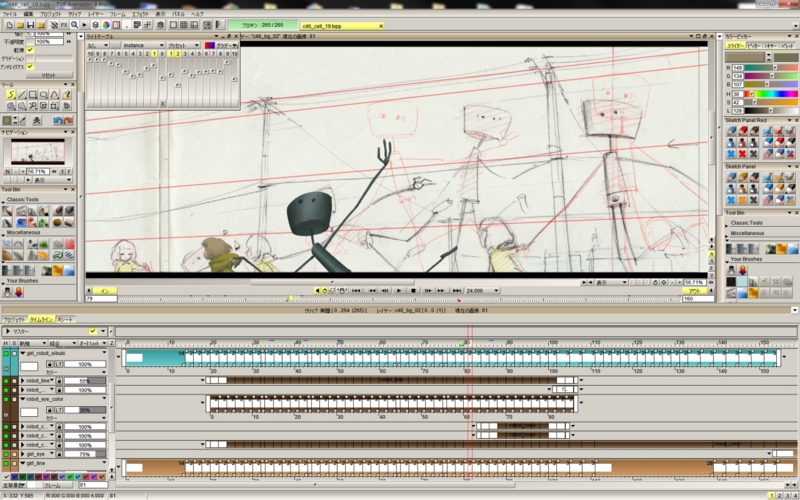This screenshot has width=800, height=500.
Task: Click the magnifier icon in top toolbar
Action: pyautogui.click(x=74, y=25)
